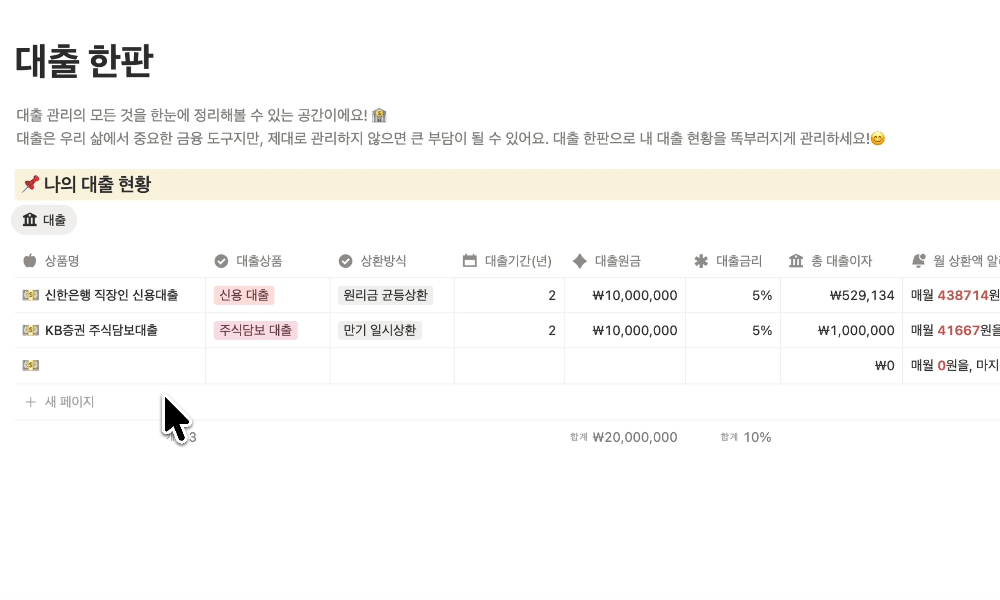Open the 합계 ₩20,000,000 calculation footer
Image resolution: width=1000 pixels, height=600 pixels.
click(624, 437)
